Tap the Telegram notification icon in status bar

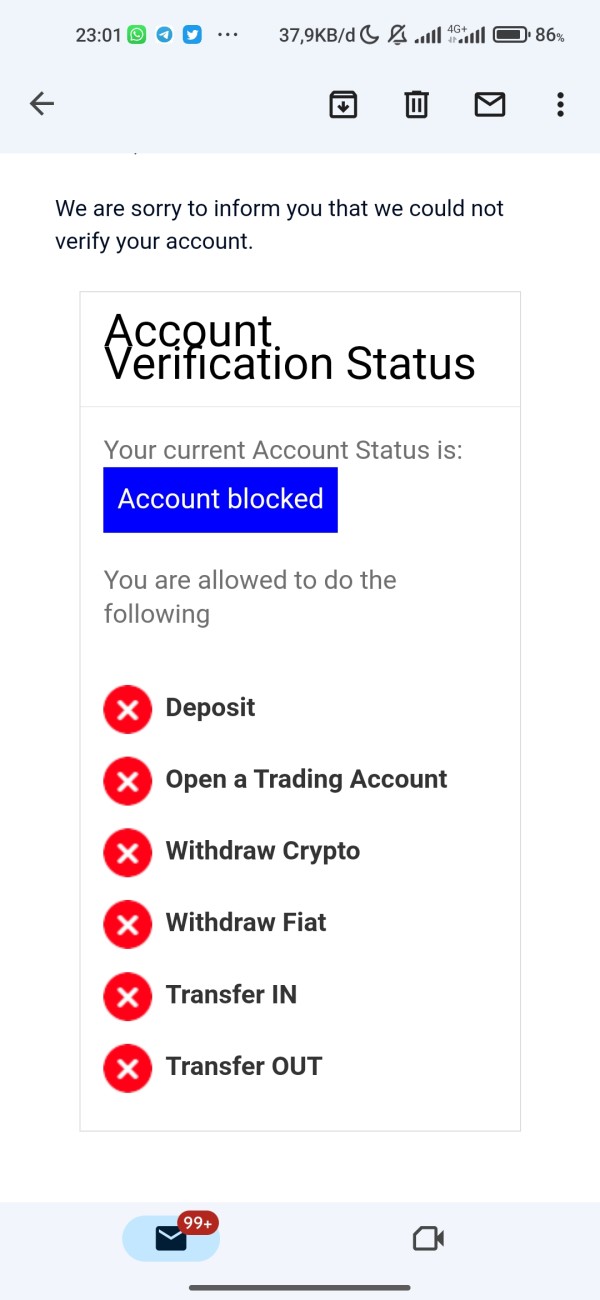pyautogui.click(x=165, y=35)
